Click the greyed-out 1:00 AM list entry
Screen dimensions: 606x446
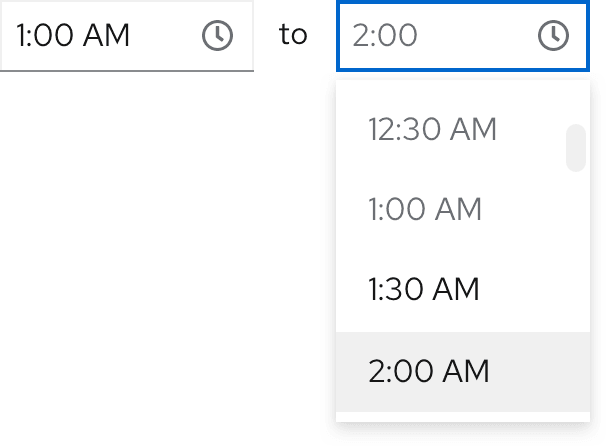[425, 210]
